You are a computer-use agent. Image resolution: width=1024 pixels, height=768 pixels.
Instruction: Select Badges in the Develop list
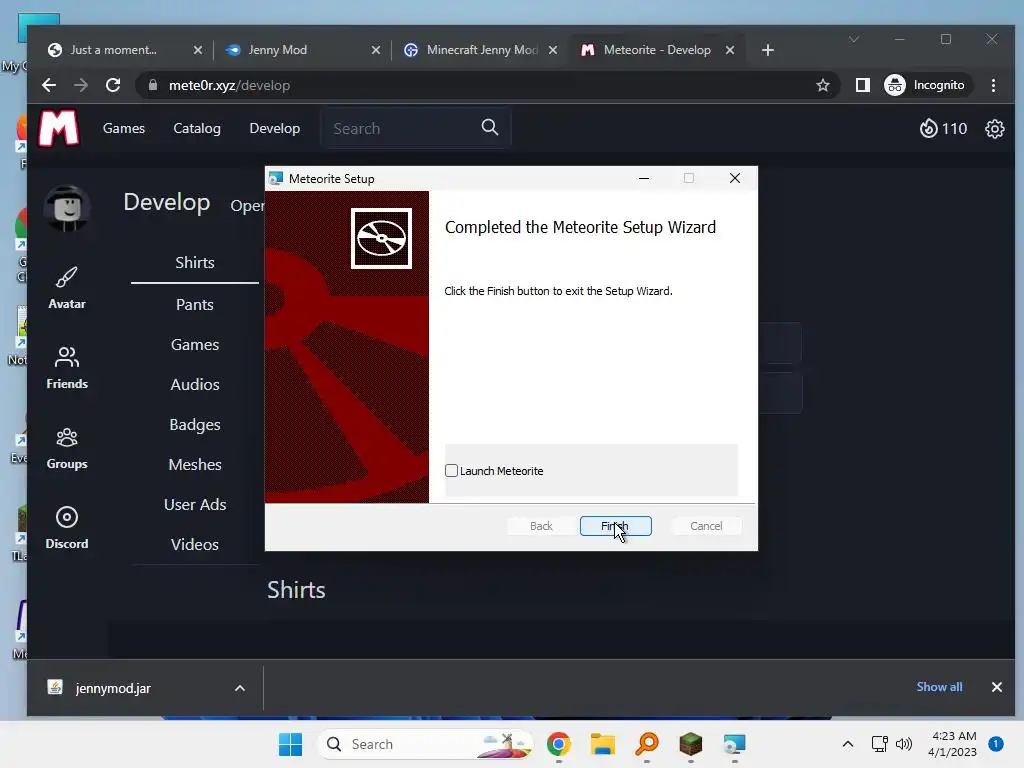click(x=195, y=424)
